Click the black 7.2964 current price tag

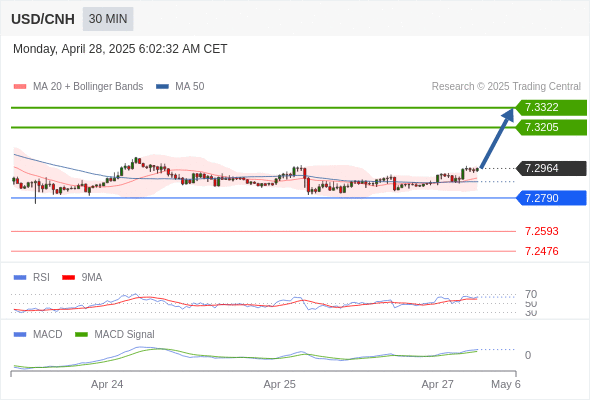pyautogui.click(x=551, y=168)
